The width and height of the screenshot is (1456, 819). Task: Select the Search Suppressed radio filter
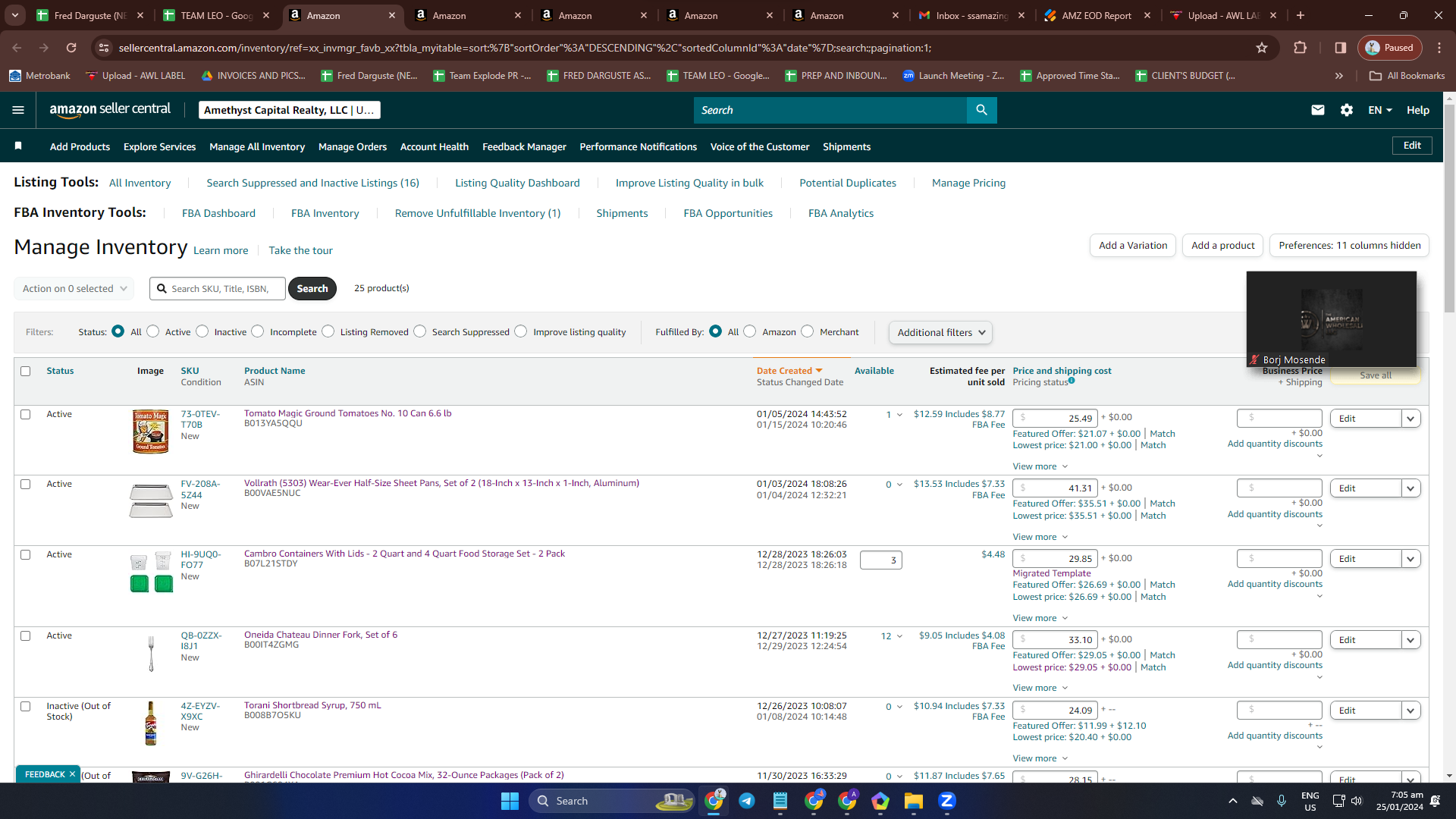(x=420, y=331)
